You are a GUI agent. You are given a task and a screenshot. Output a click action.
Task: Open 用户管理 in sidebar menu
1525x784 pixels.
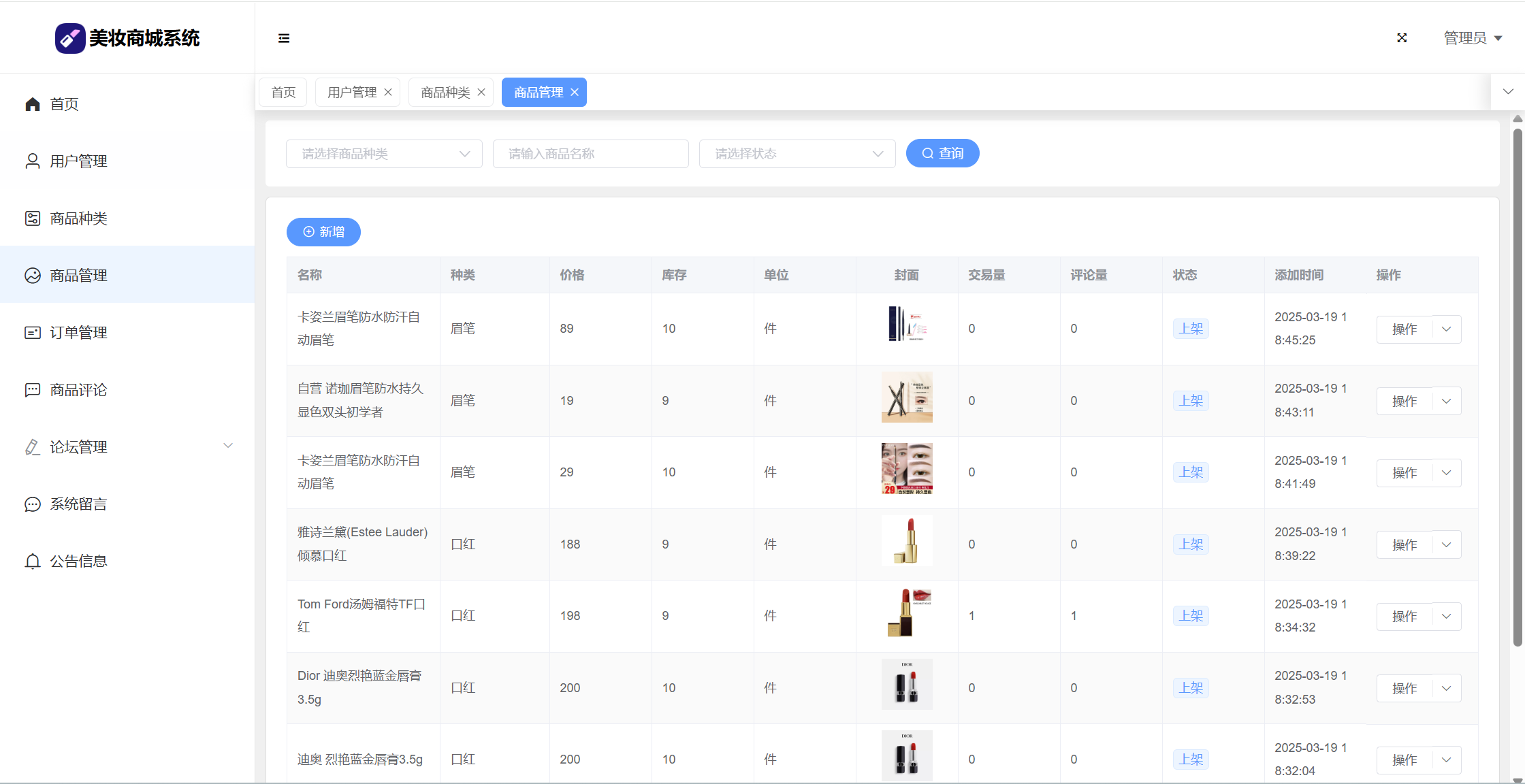pyautogui.click(x=78, y=161)
